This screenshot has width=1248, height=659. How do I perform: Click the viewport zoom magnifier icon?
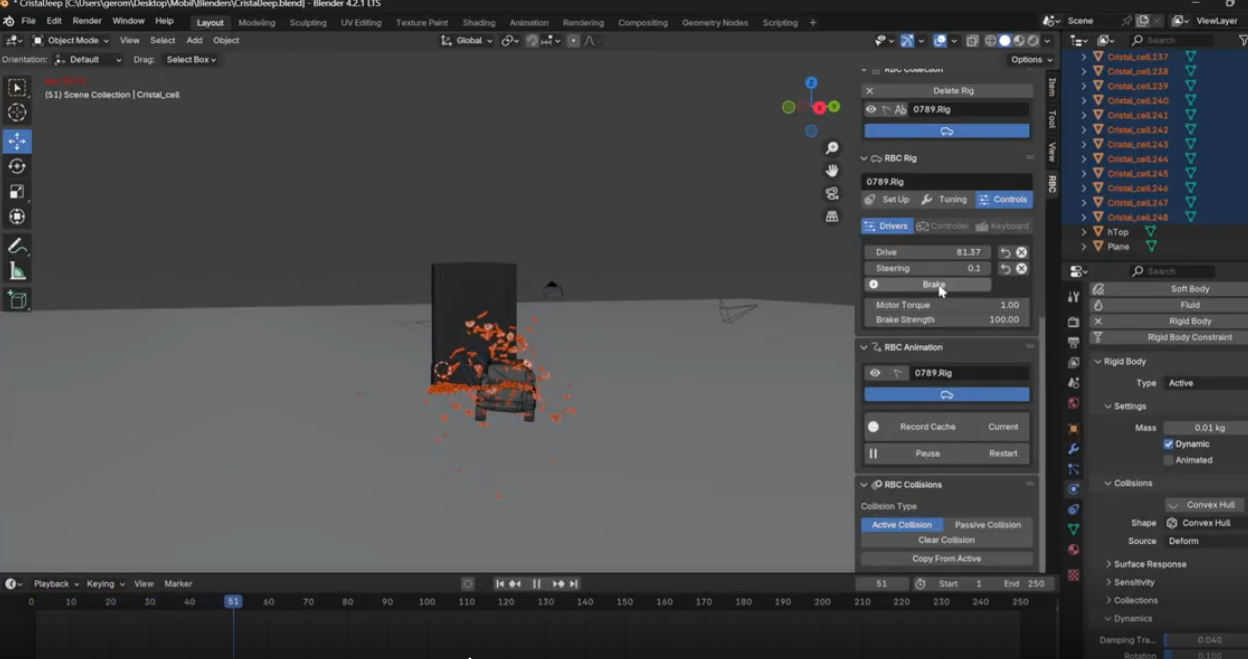tap(832, 148)
